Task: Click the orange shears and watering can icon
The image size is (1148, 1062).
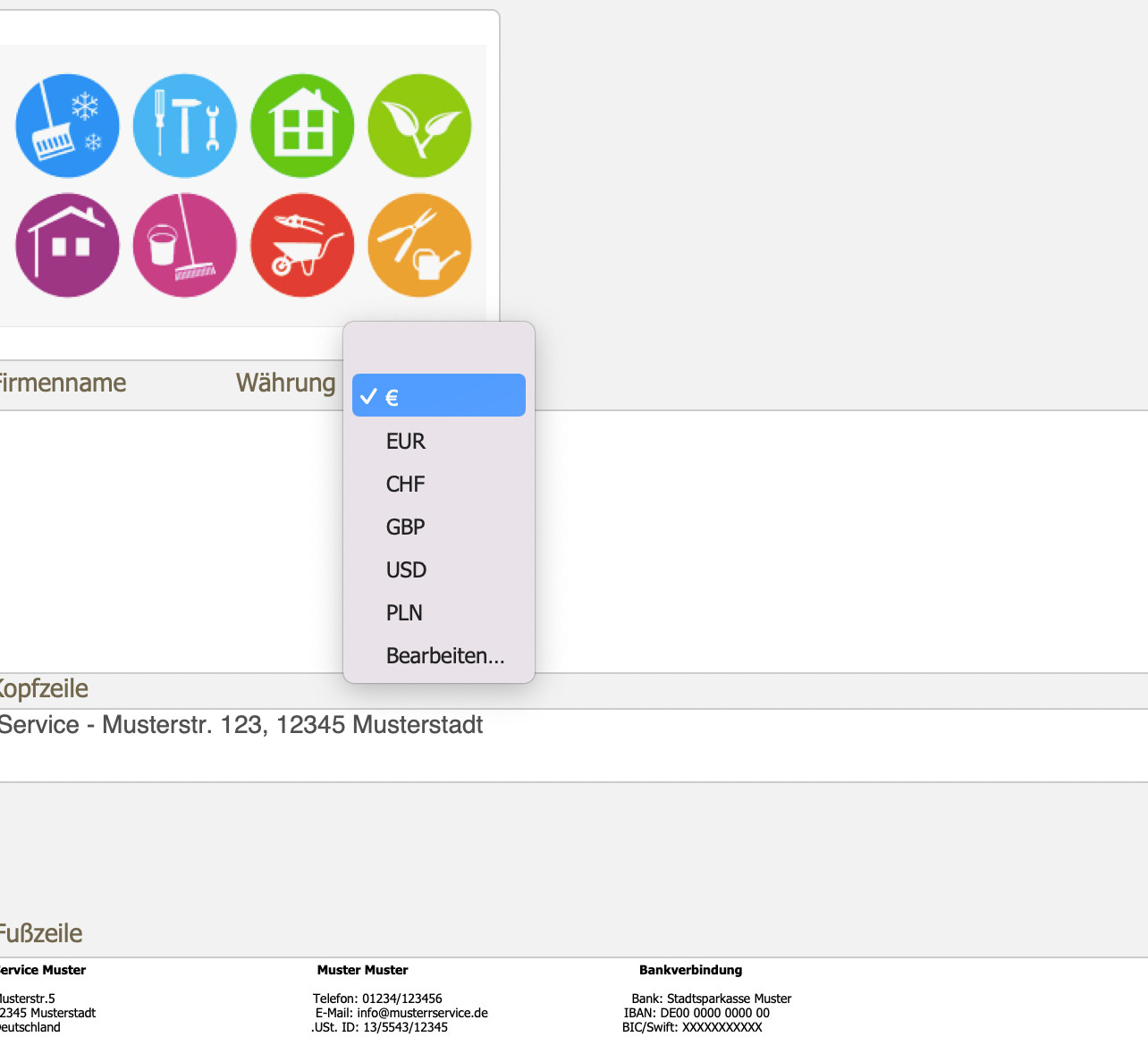Action: pyautogui.click(x=419, y=246)
